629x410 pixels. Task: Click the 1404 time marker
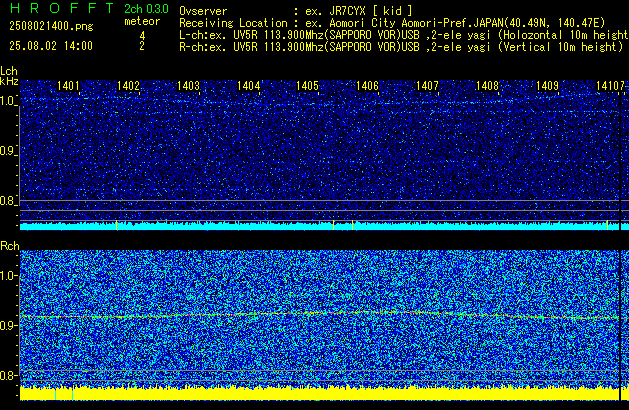pyautogui.click(x=248, y=86)
